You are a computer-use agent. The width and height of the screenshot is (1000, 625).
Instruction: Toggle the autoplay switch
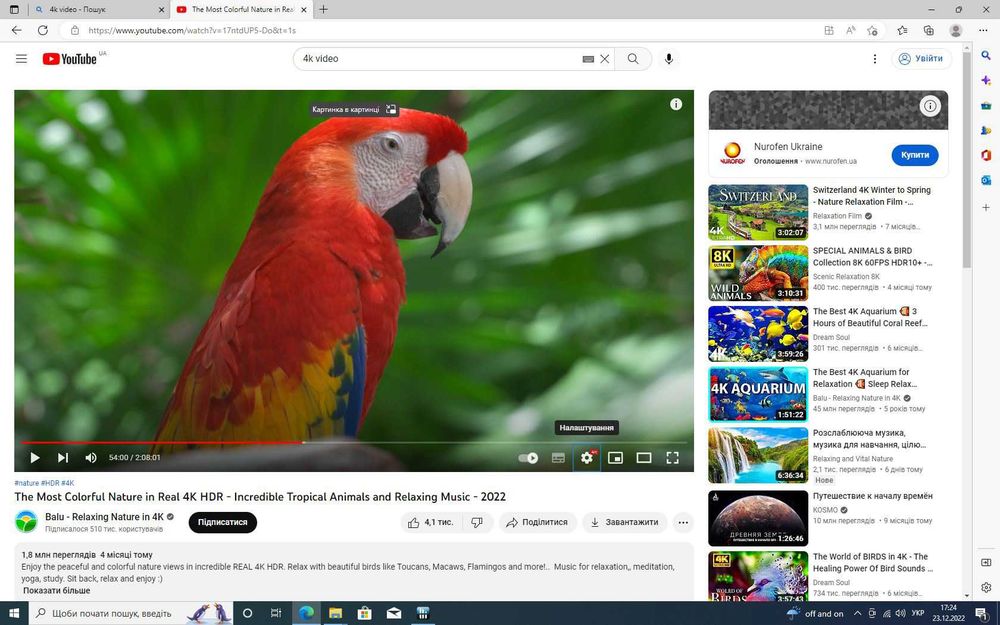click(x=528, y=458)
